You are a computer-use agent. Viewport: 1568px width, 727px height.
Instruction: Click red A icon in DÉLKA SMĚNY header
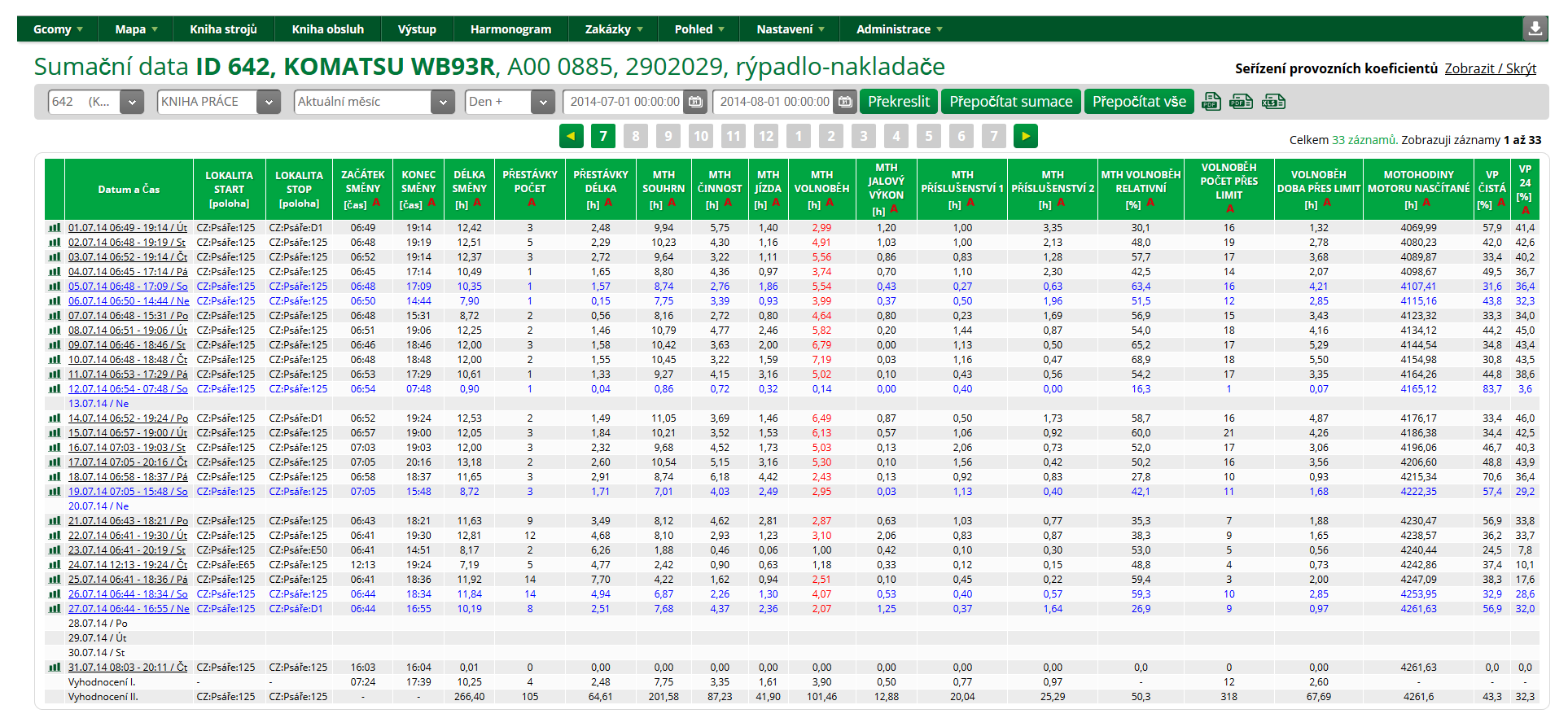(477, 204)
